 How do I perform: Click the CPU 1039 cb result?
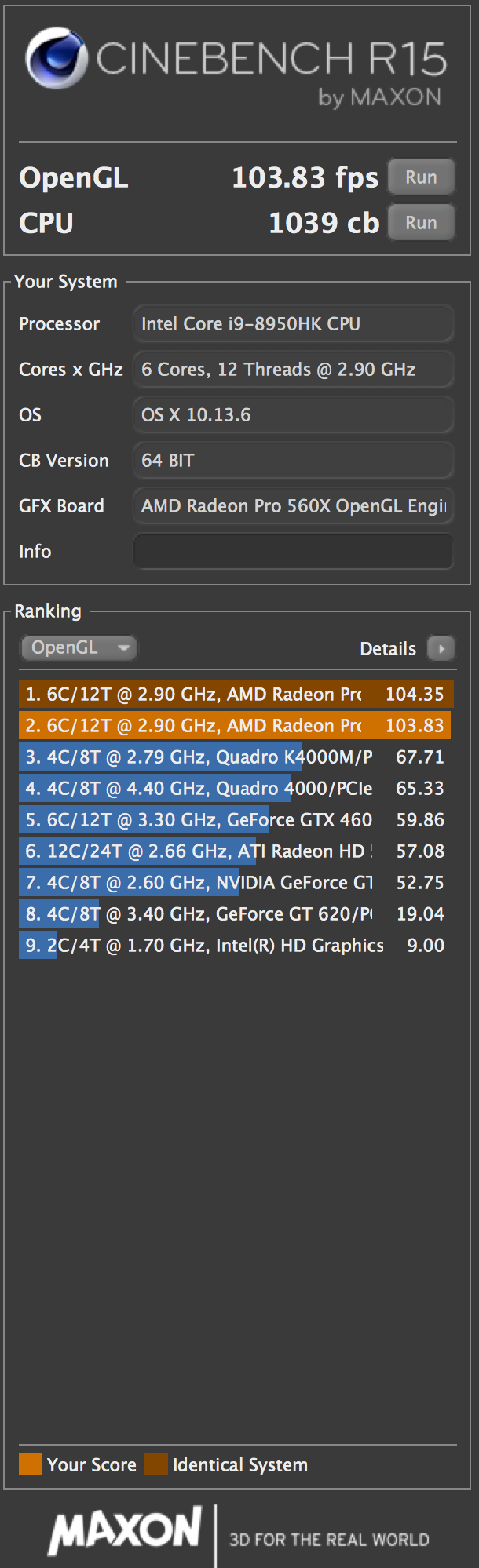click(x=324, y=223)
